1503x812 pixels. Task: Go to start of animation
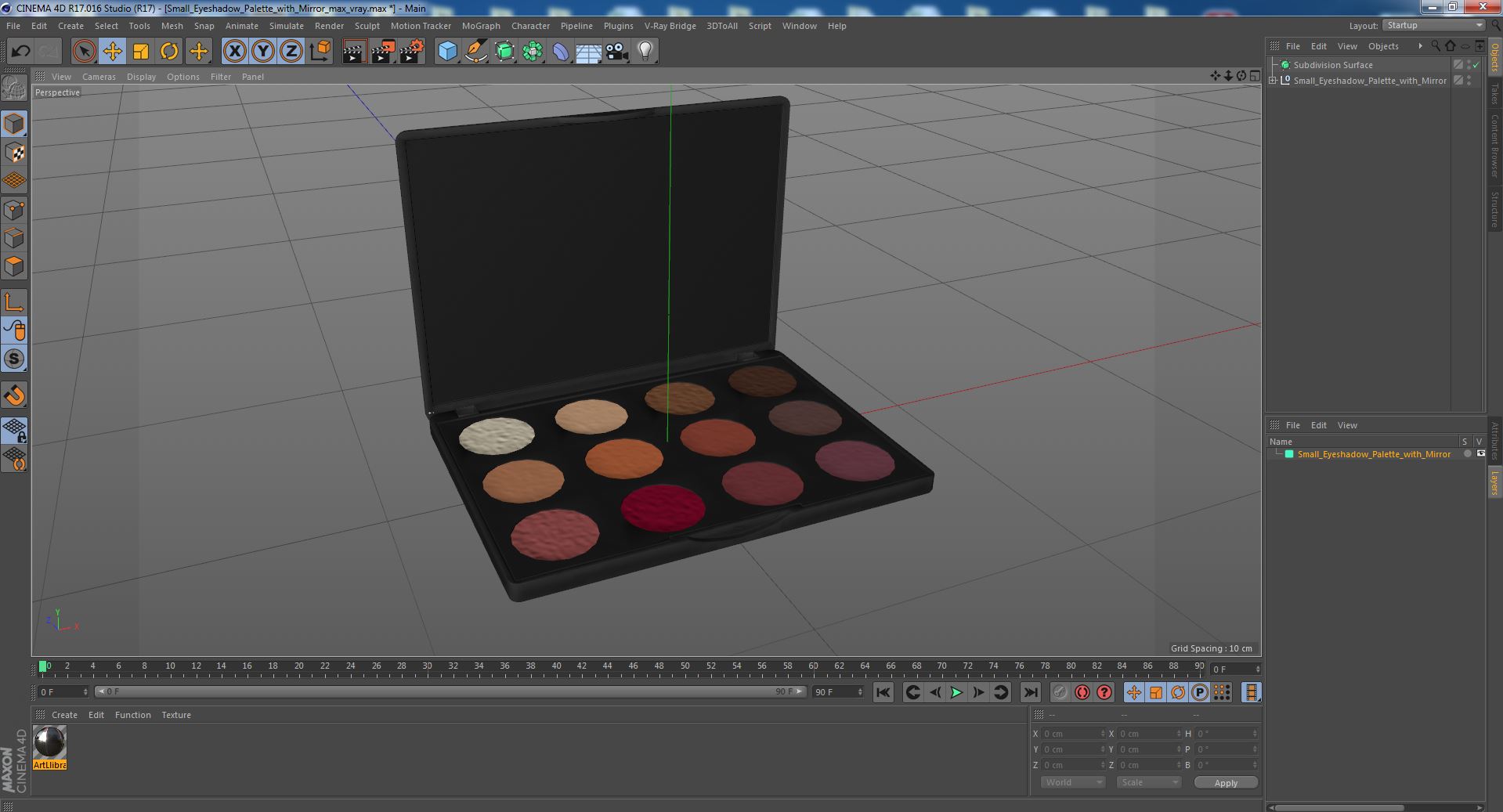pos(883,692)
